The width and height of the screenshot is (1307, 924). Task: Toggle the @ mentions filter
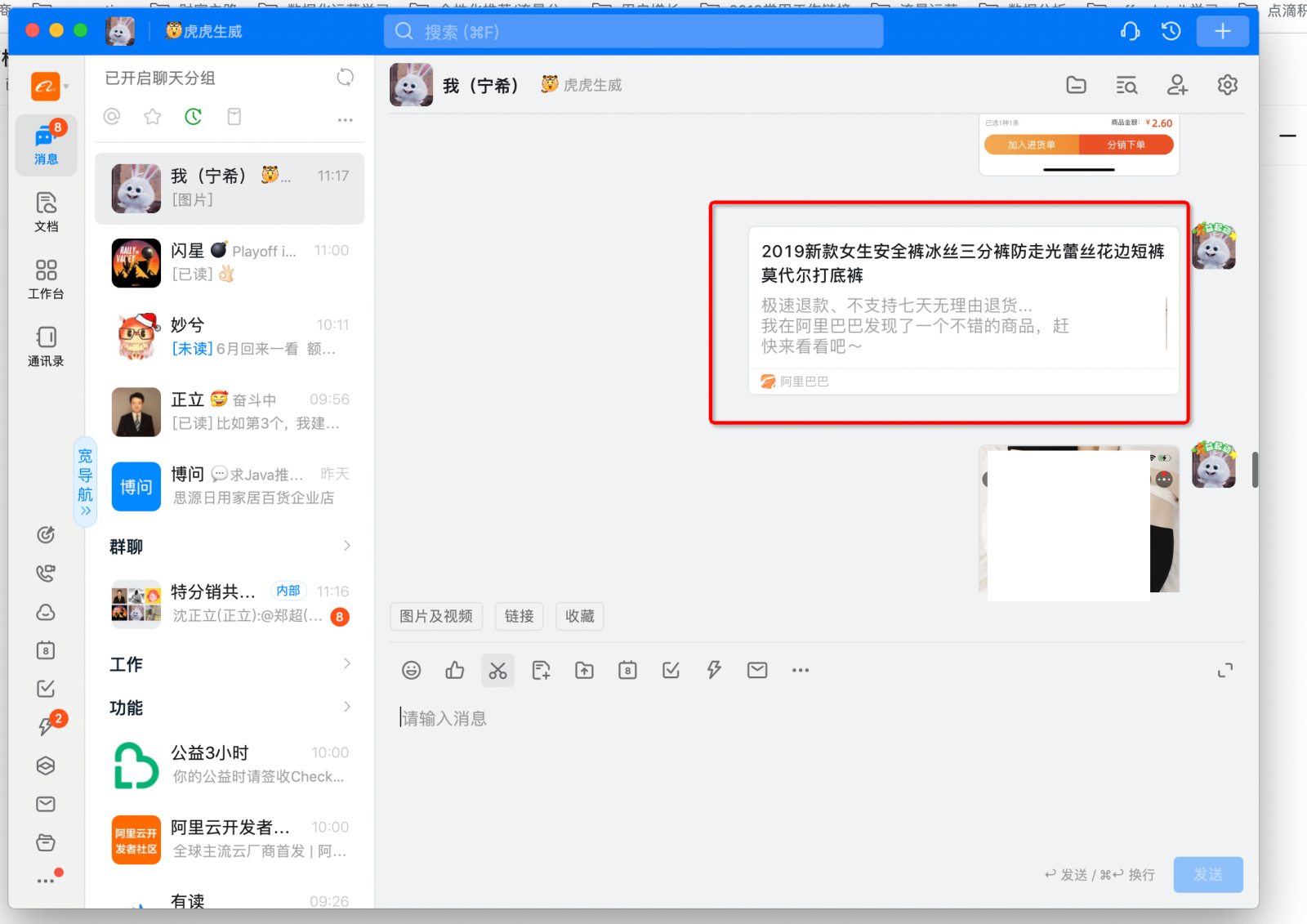tap(112, 116)
